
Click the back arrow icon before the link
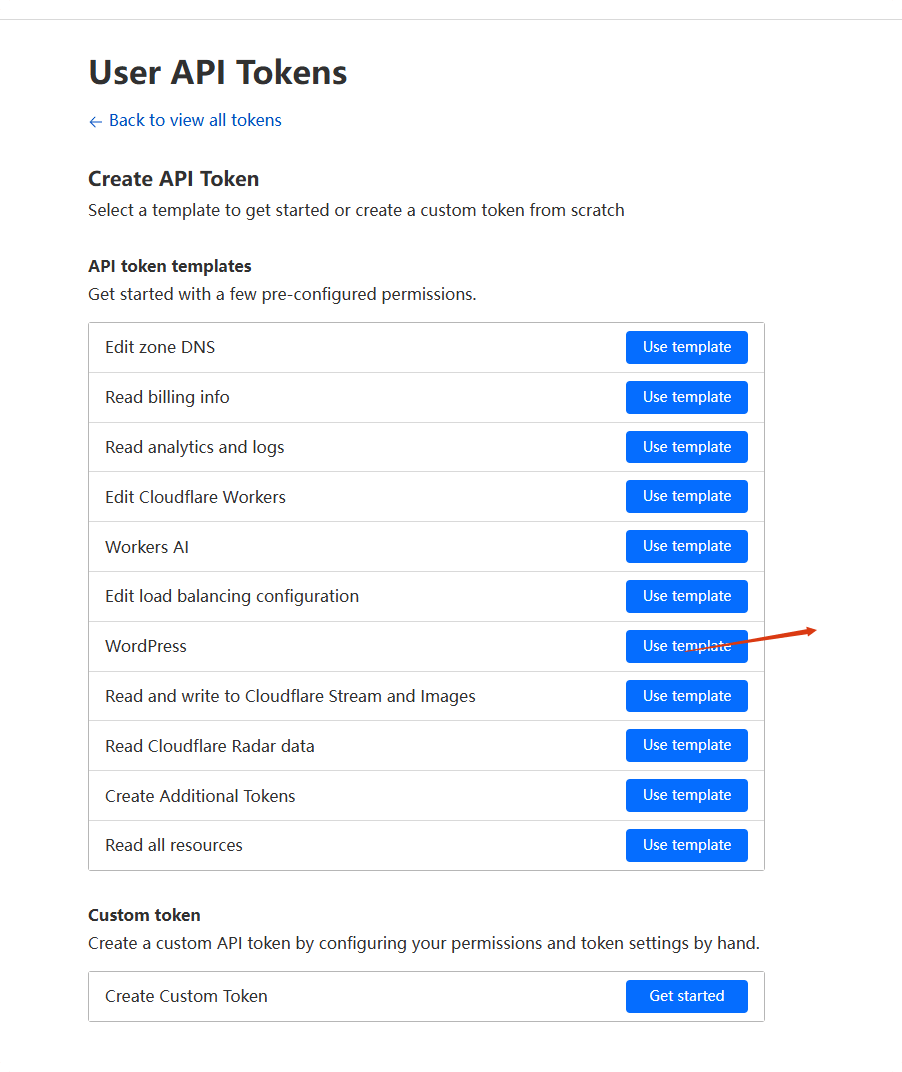coord(95,122)
